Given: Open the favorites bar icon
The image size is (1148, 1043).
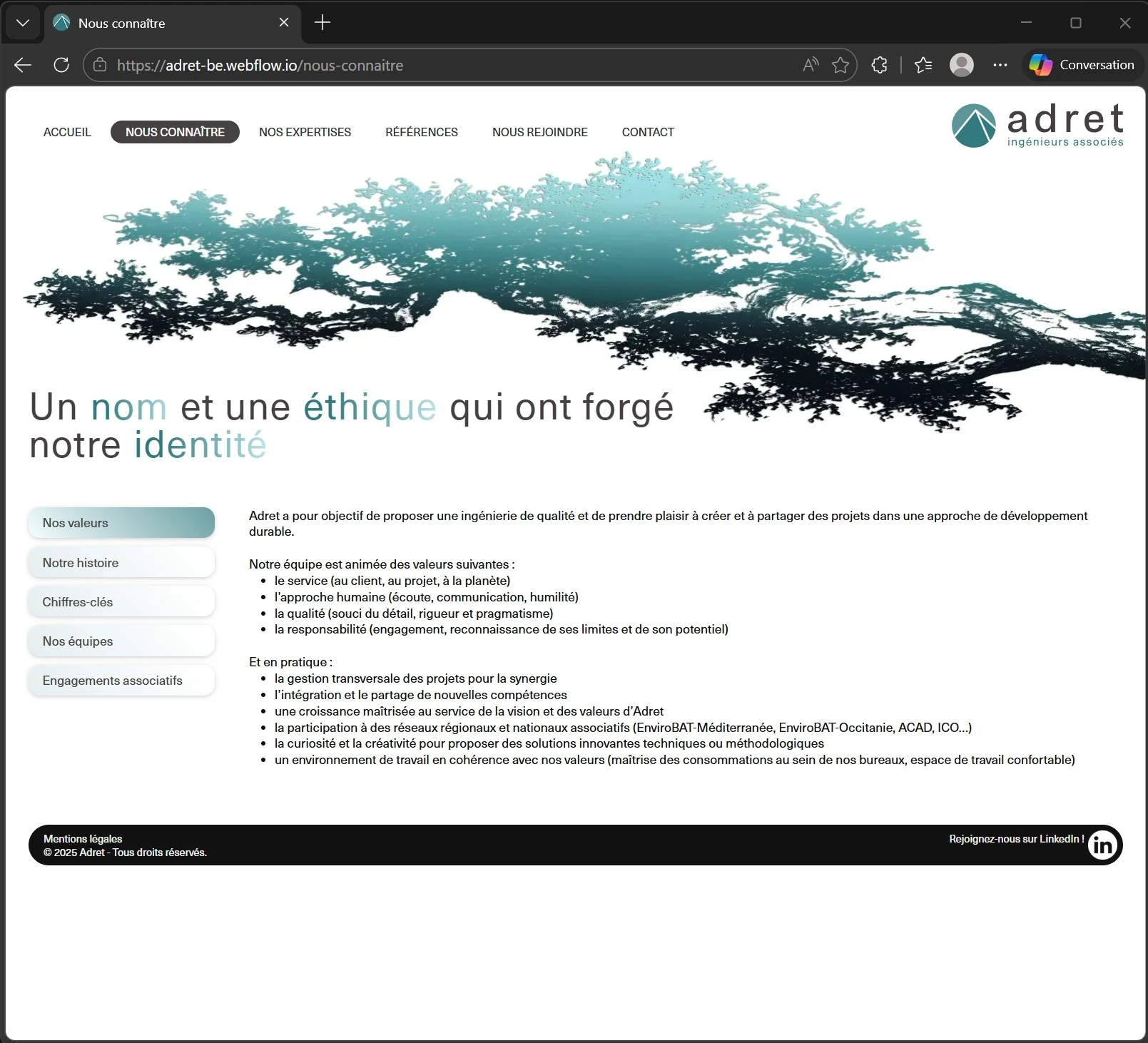Looking at the screenshot, I should coord(922,65).
